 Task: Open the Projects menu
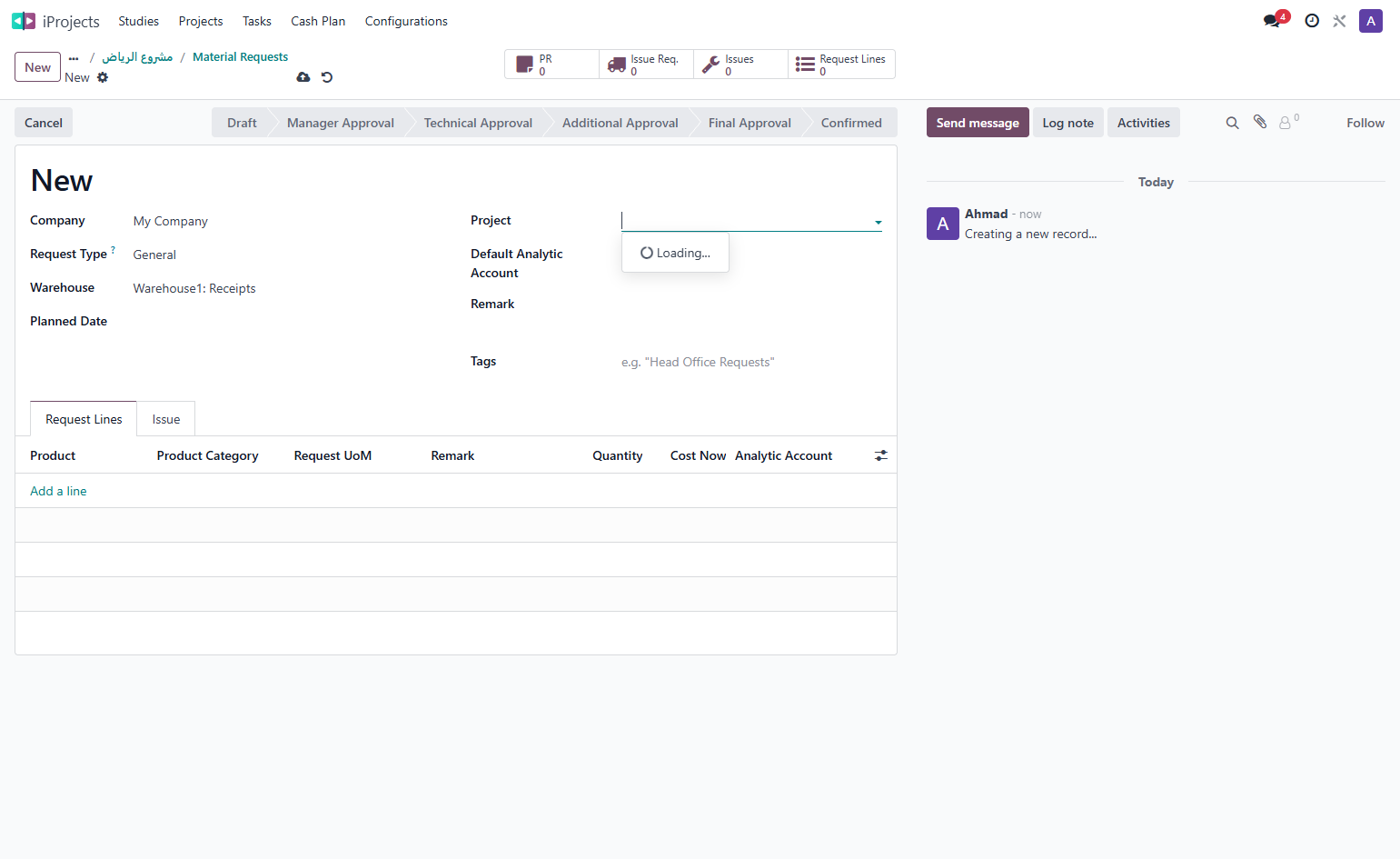click(201, 21)
